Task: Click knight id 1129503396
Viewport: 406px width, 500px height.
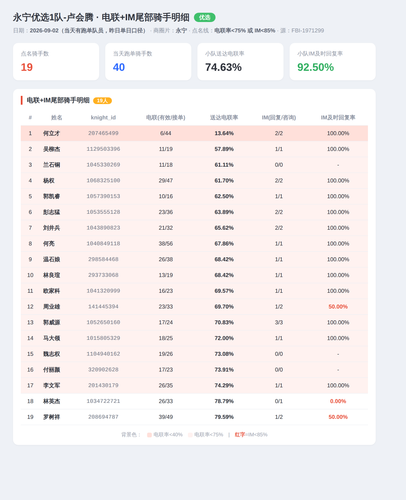Action: pyautogui.click(x=103, y=149)
